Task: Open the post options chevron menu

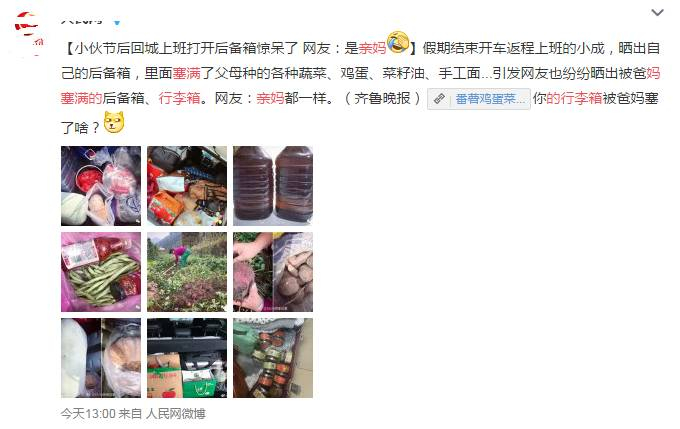Action: [x=657, y=13]
